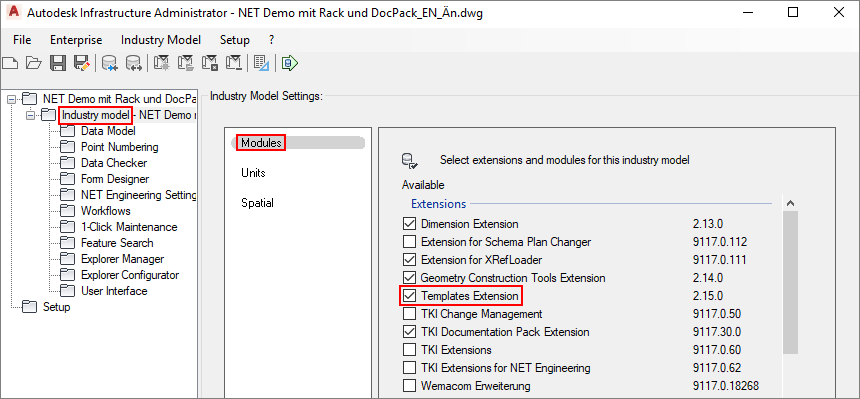
Task: Uncheck the Extension for XRefLoader checkbox
Action: [x=409, y=260]
